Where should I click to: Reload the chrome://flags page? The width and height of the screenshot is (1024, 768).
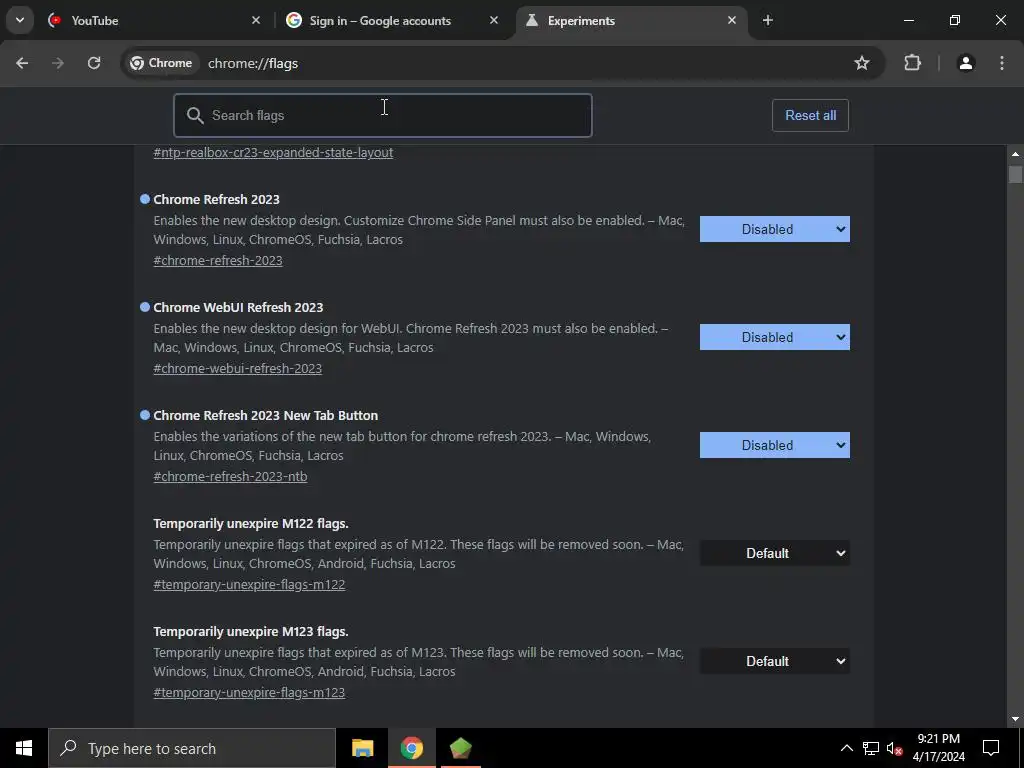coord(94,63)
